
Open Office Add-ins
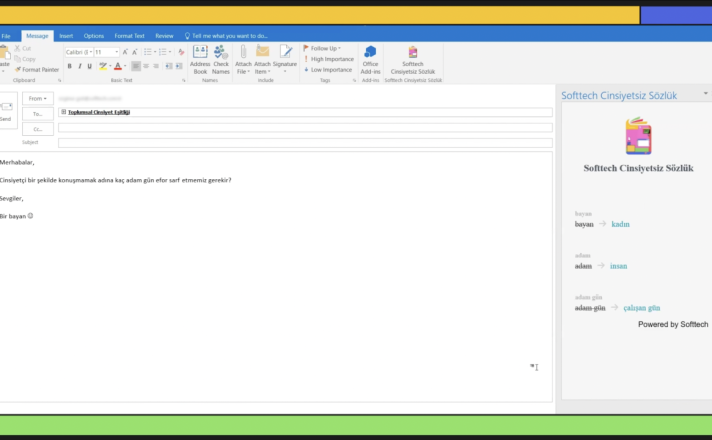pos(370,60)
